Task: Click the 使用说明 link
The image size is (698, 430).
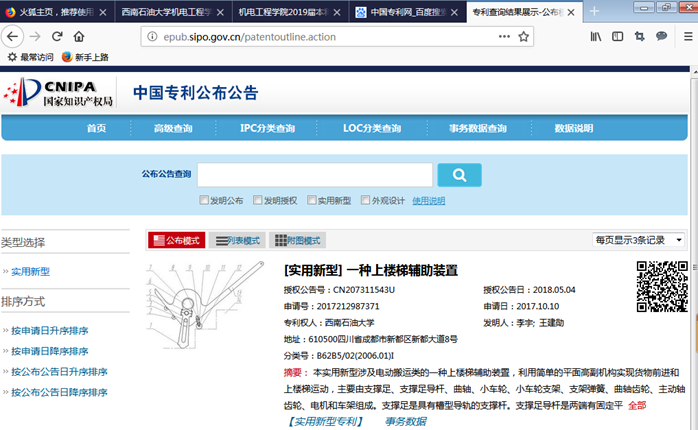Action: pyautogui.click(x=429, y=200)
